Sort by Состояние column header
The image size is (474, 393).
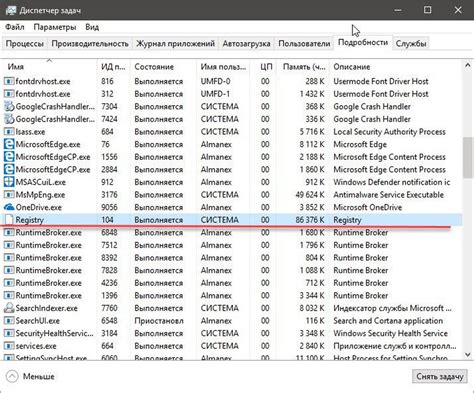[154, 67]
